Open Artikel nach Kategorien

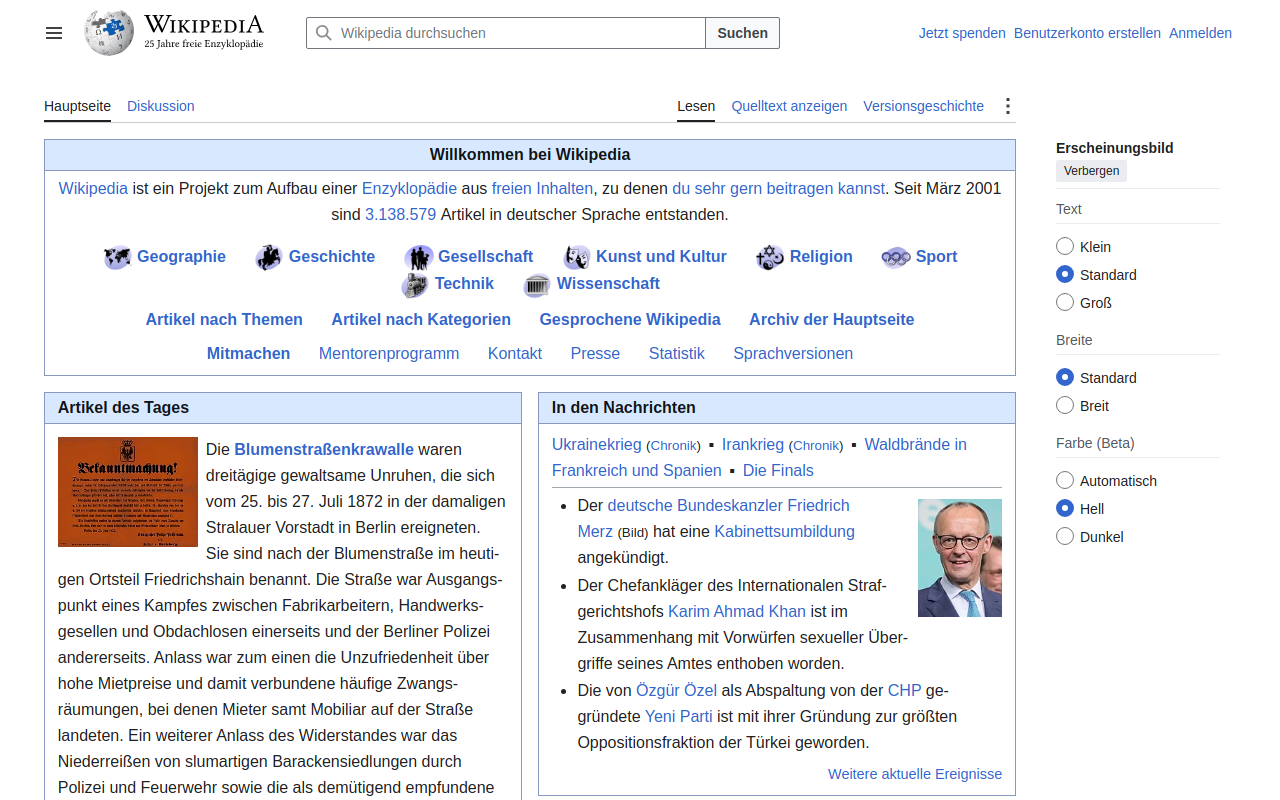click(x=421, y=320)
